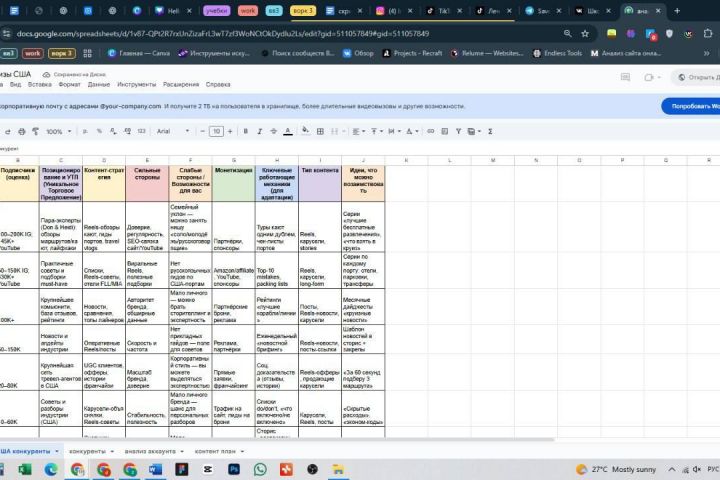The image size is (720, 480).
Task: Open dropdown arrow on контент план tab
Action: (x=242, y=452)
